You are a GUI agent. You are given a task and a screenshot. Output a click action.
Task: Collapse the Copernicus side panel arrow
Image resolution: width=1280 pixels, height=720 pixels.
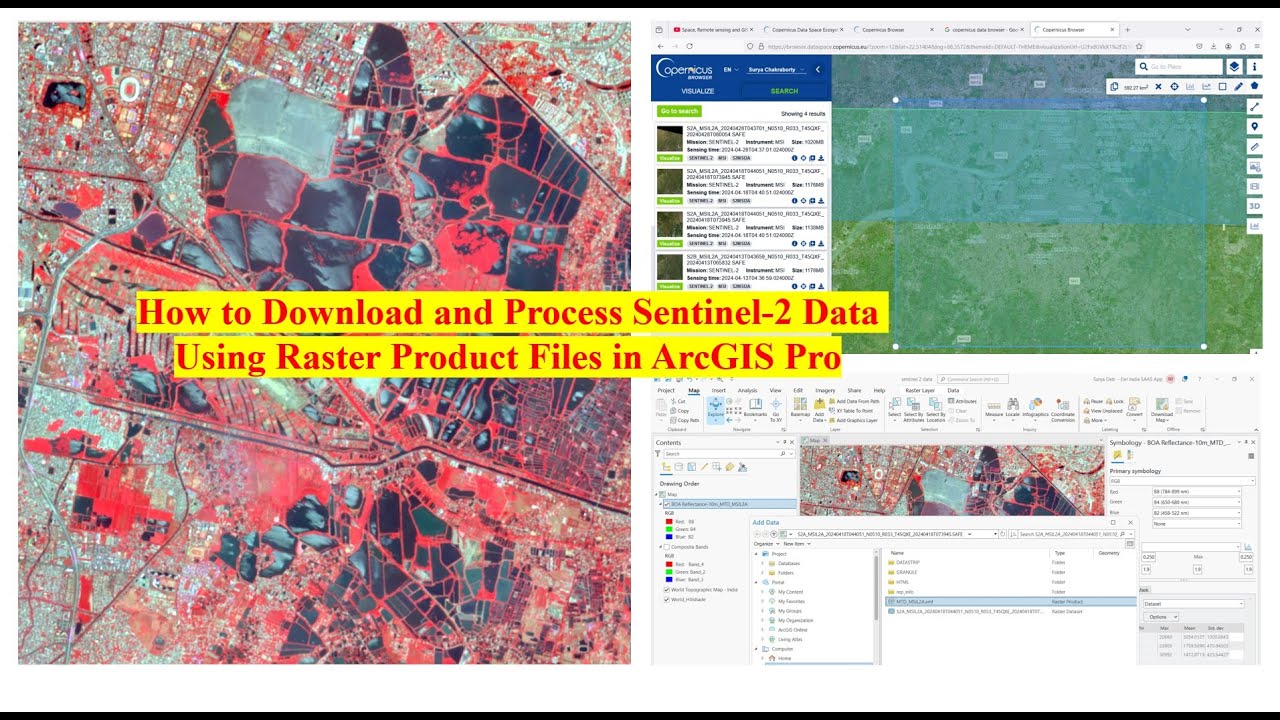[818, 69]
